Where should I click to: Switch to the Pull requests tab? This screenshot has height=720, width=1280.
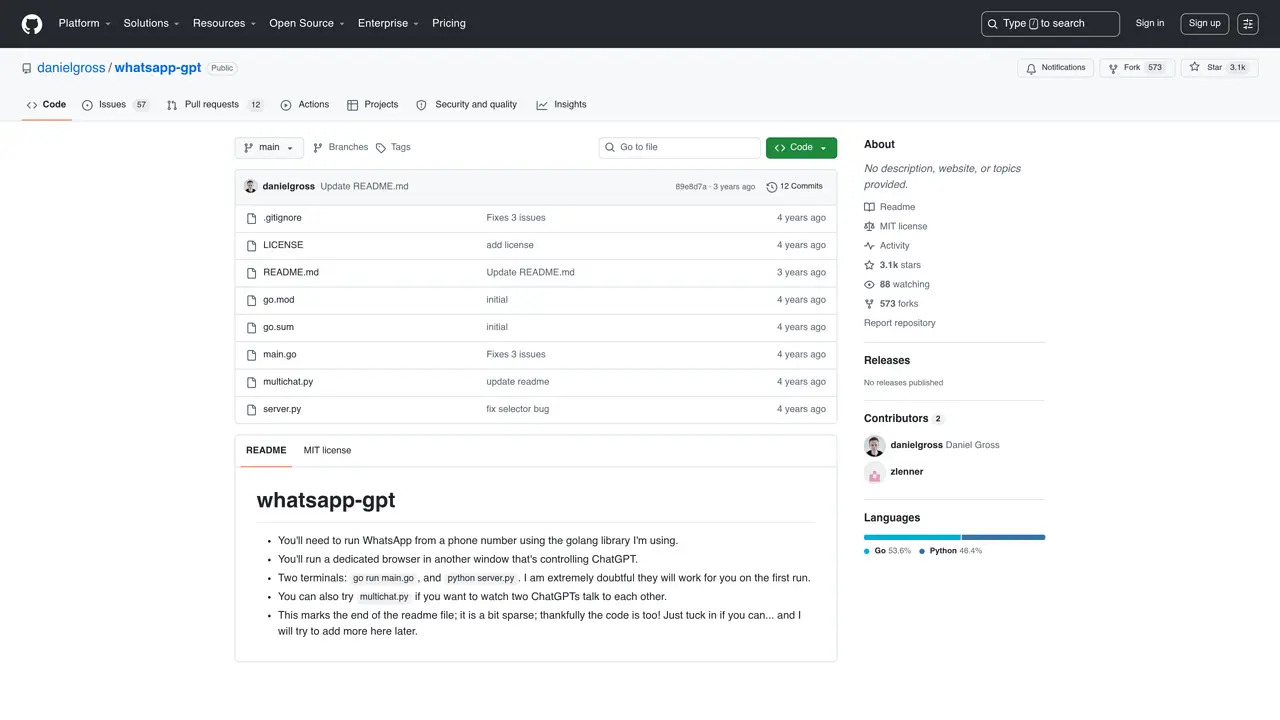pos(215,105)
